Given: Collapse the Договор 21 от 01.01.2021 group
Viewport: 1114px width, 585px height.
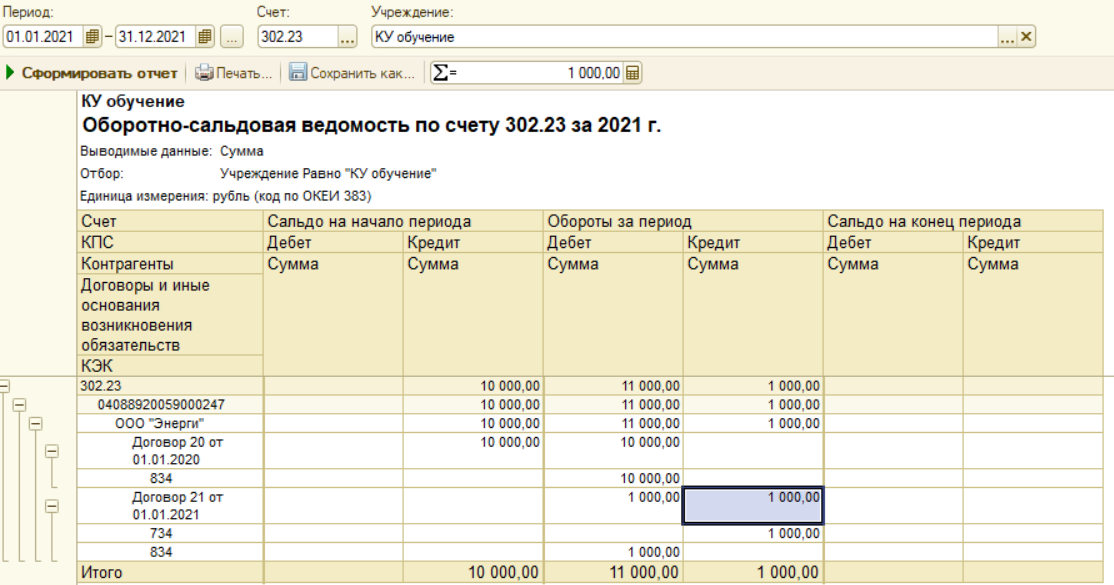Looking at the screenshot, I should coord(53,506).
